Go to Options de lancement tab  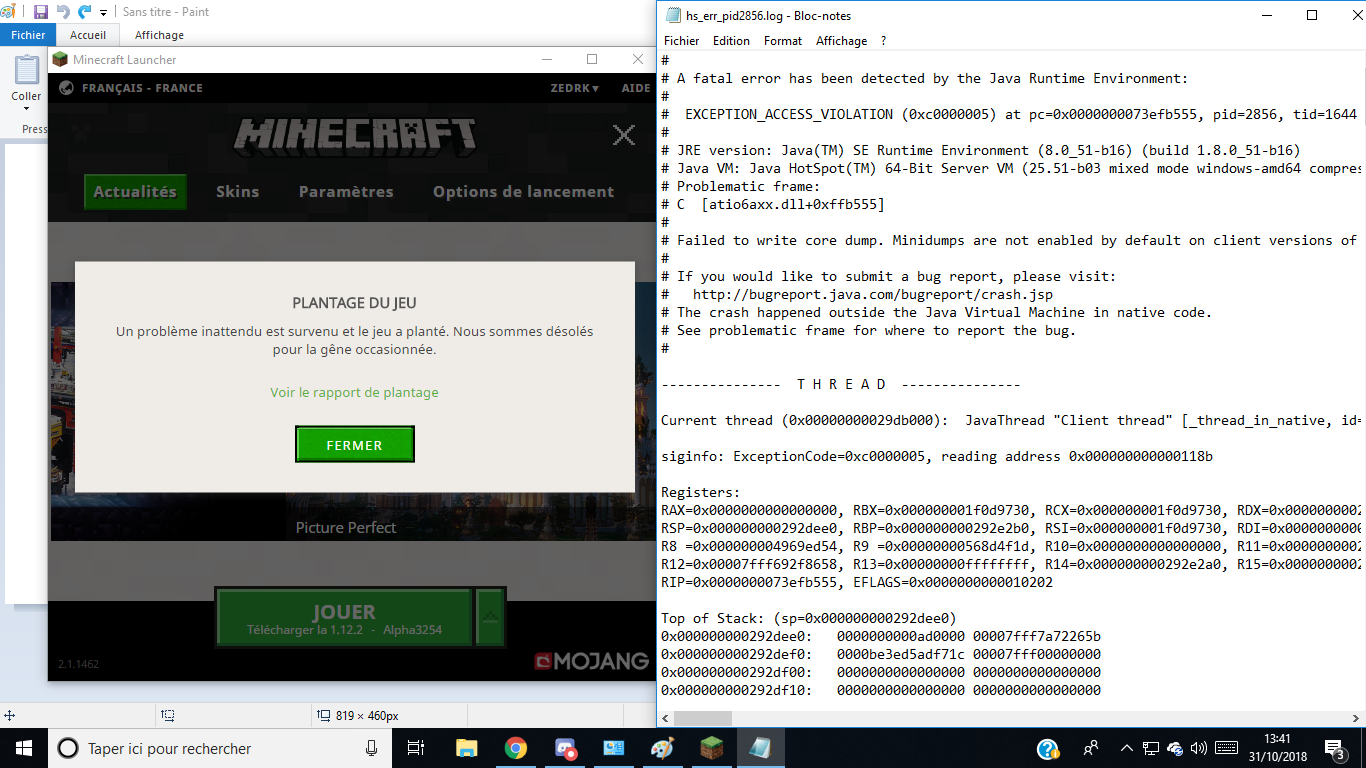pos(523,192)
